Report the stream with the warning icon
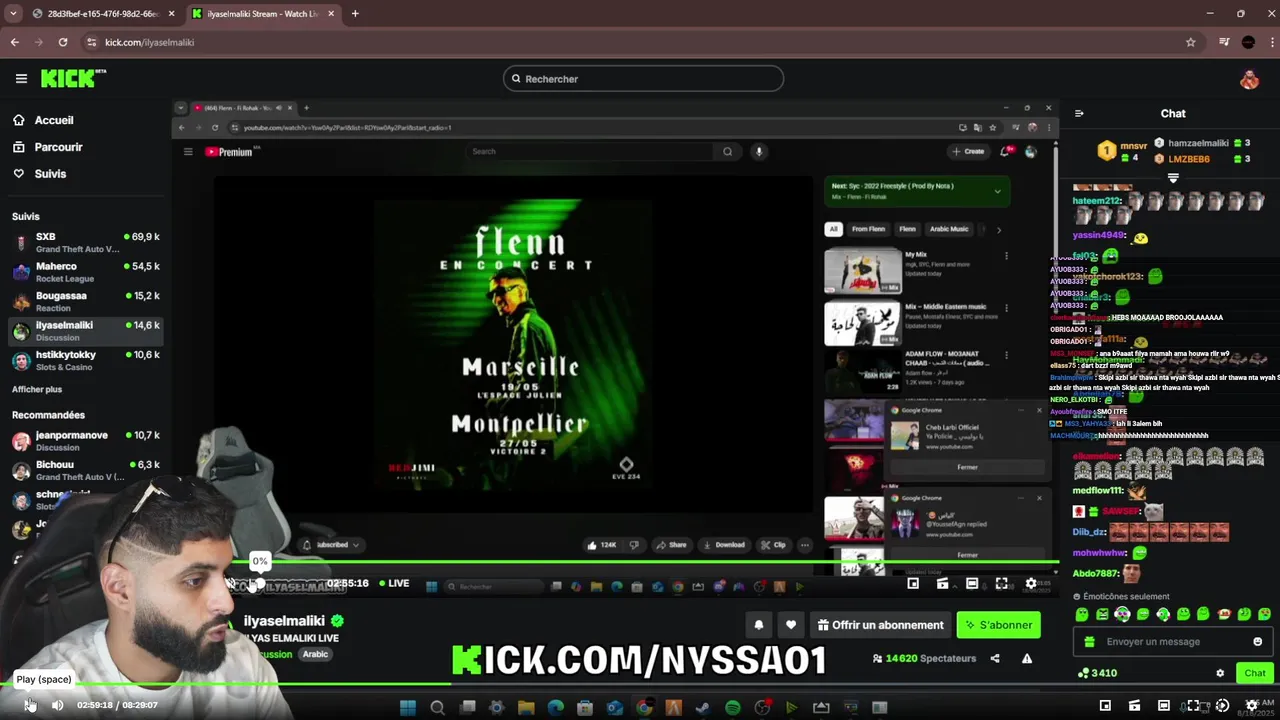This screenshot has height=720, width=1280. pyautogui.click(x=1027, y=658)
